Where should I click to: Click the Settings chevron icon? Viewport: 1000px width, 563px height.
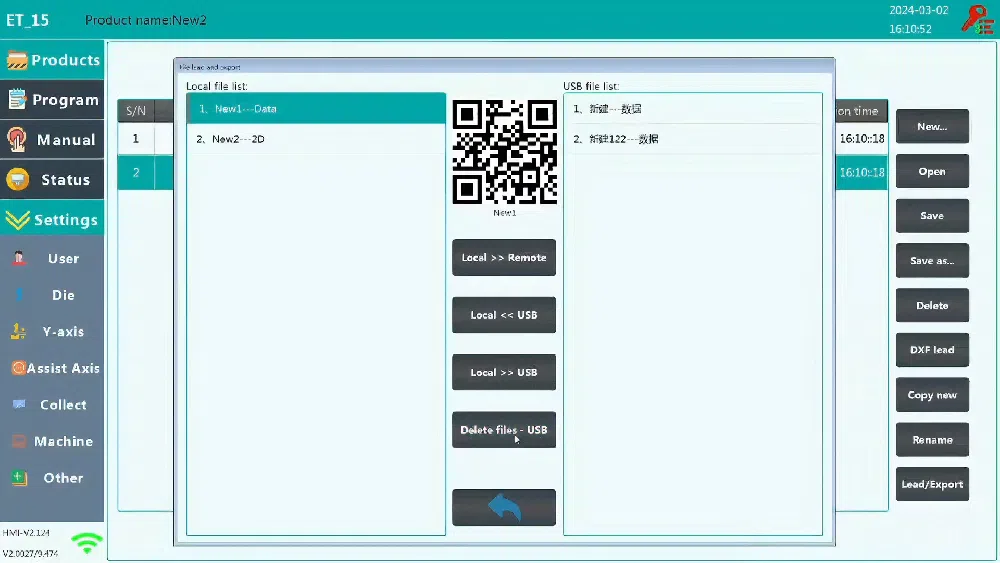point(17,220)
